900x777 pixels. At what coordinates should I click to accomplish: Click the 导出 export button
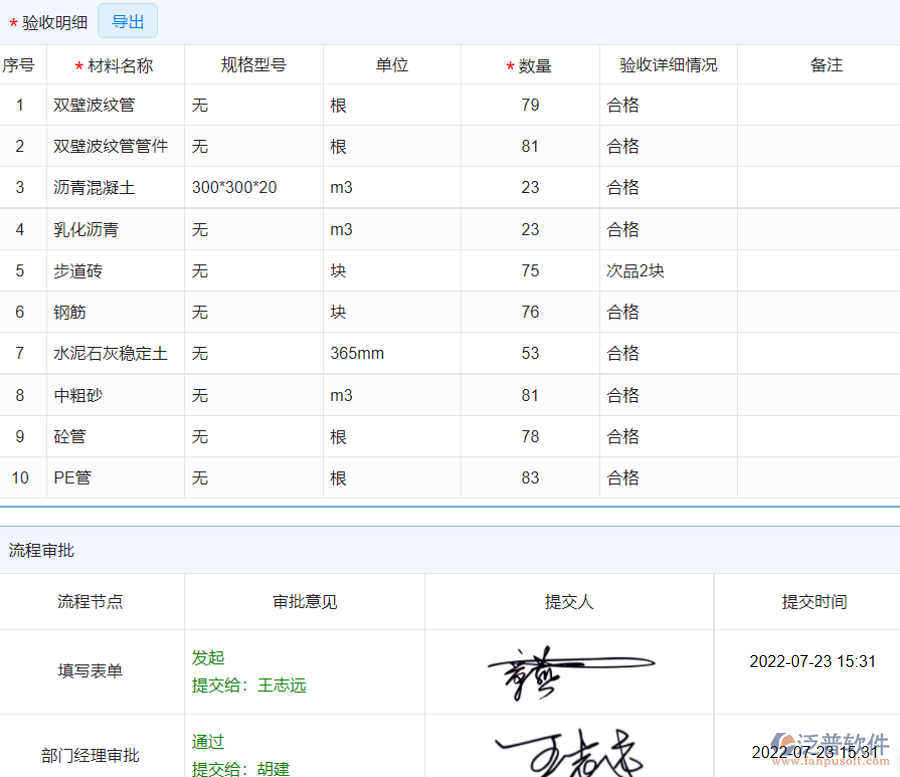[127, 21]
